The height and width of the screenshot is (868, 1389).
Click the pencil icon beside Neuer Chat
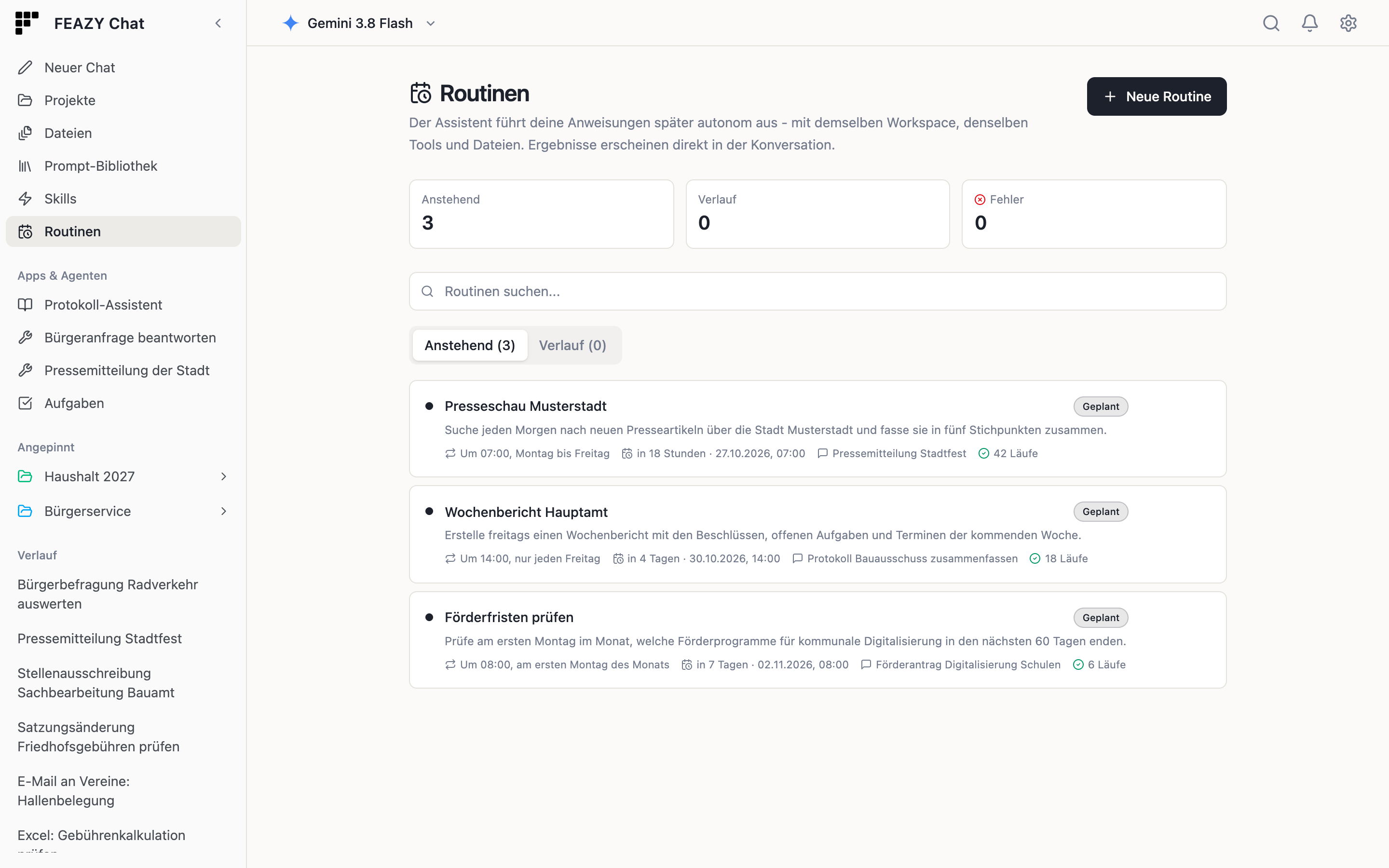click(25, 68)
